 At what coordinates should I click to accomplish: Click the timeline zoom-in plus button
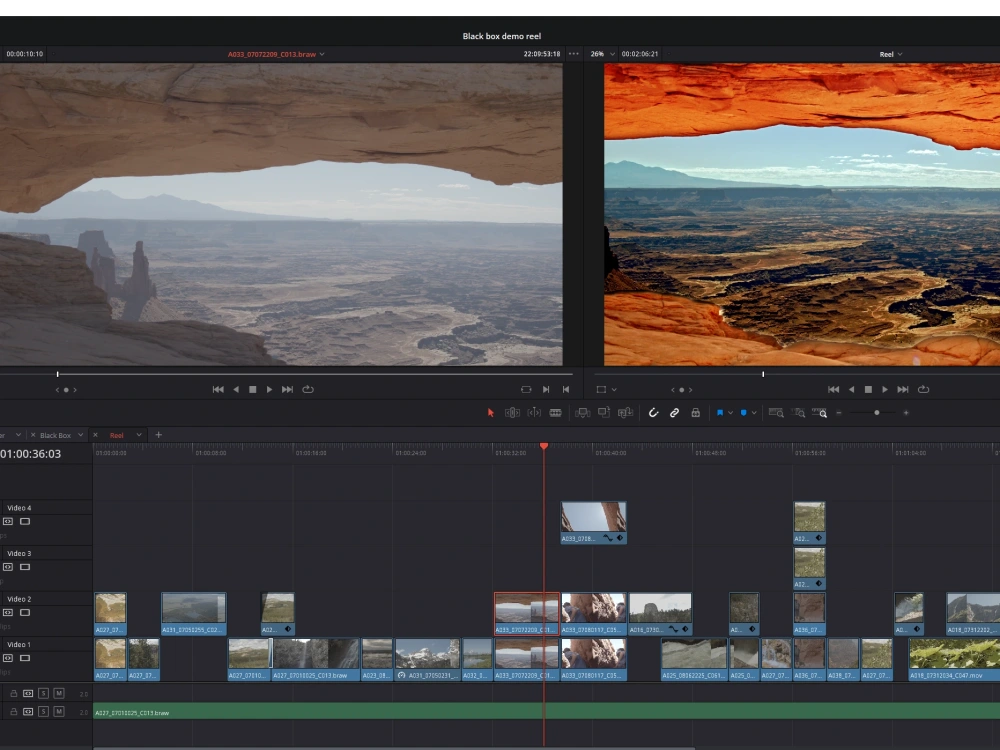[906, 413]
